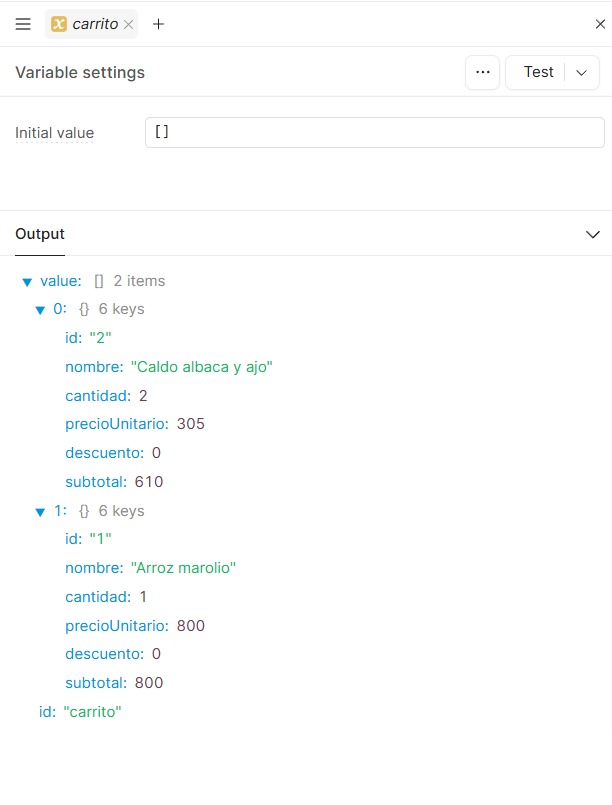Select the Output tab
The height and width of the screenshot is (805, 612).
(x=40, y=234)
